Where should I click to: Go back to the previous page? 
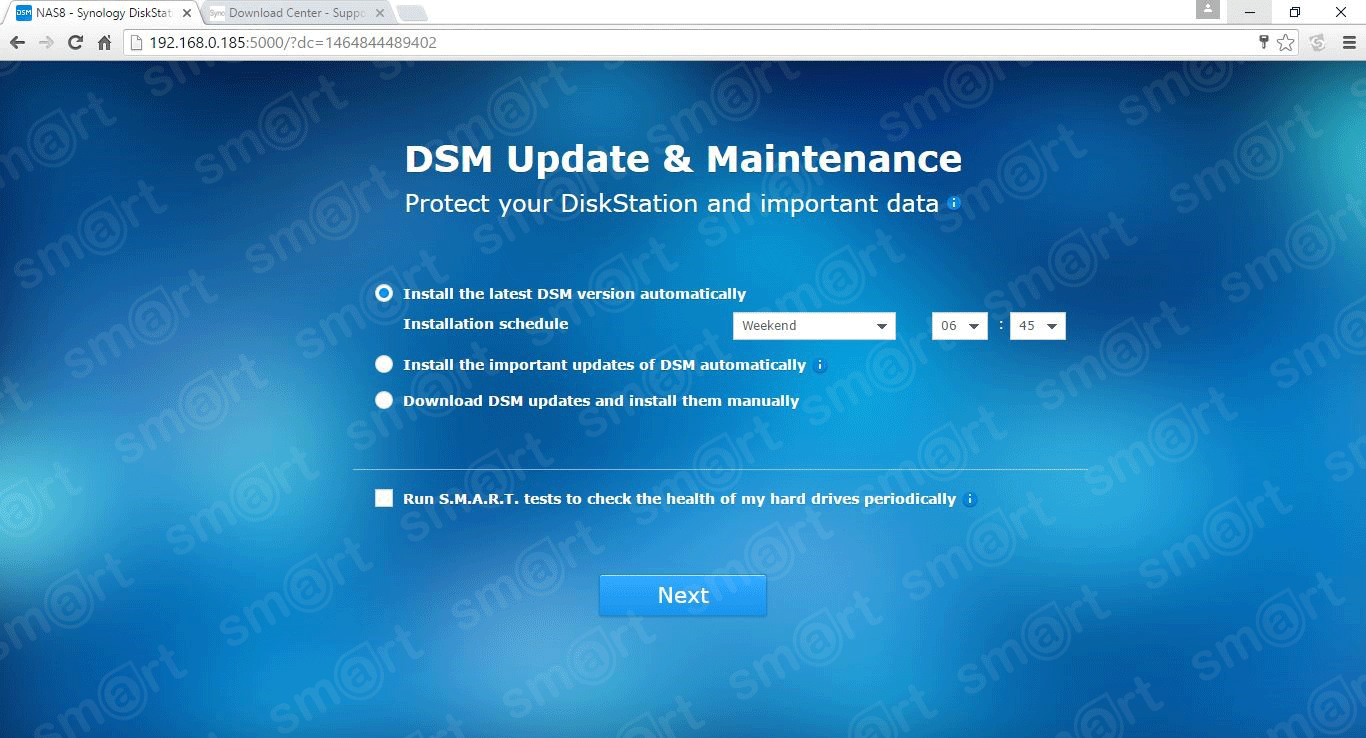pyautogui.click(x=17, y=43)
